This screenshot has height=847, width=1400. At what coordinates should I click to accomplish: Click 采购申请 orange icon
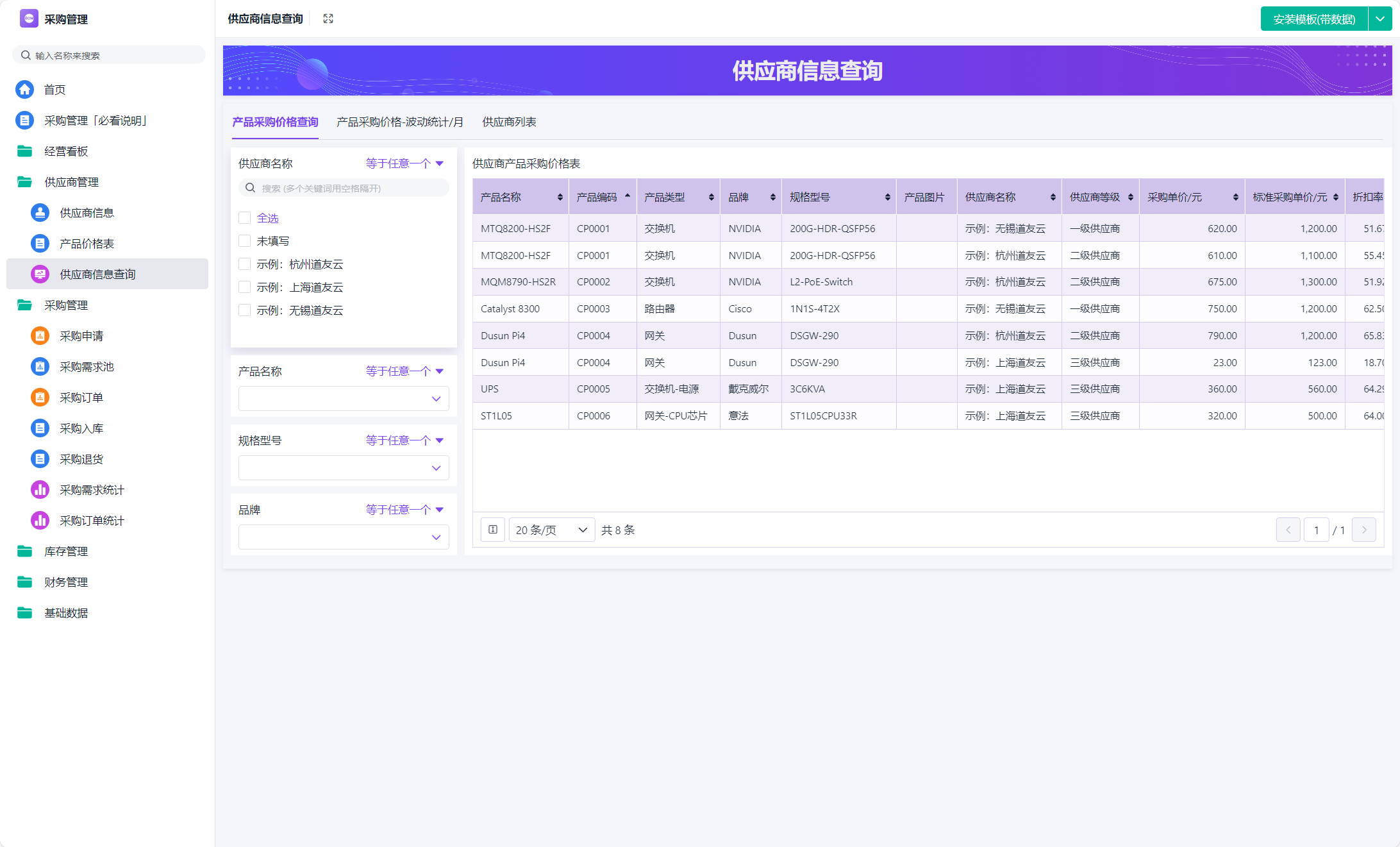click(x=40, y=336)
